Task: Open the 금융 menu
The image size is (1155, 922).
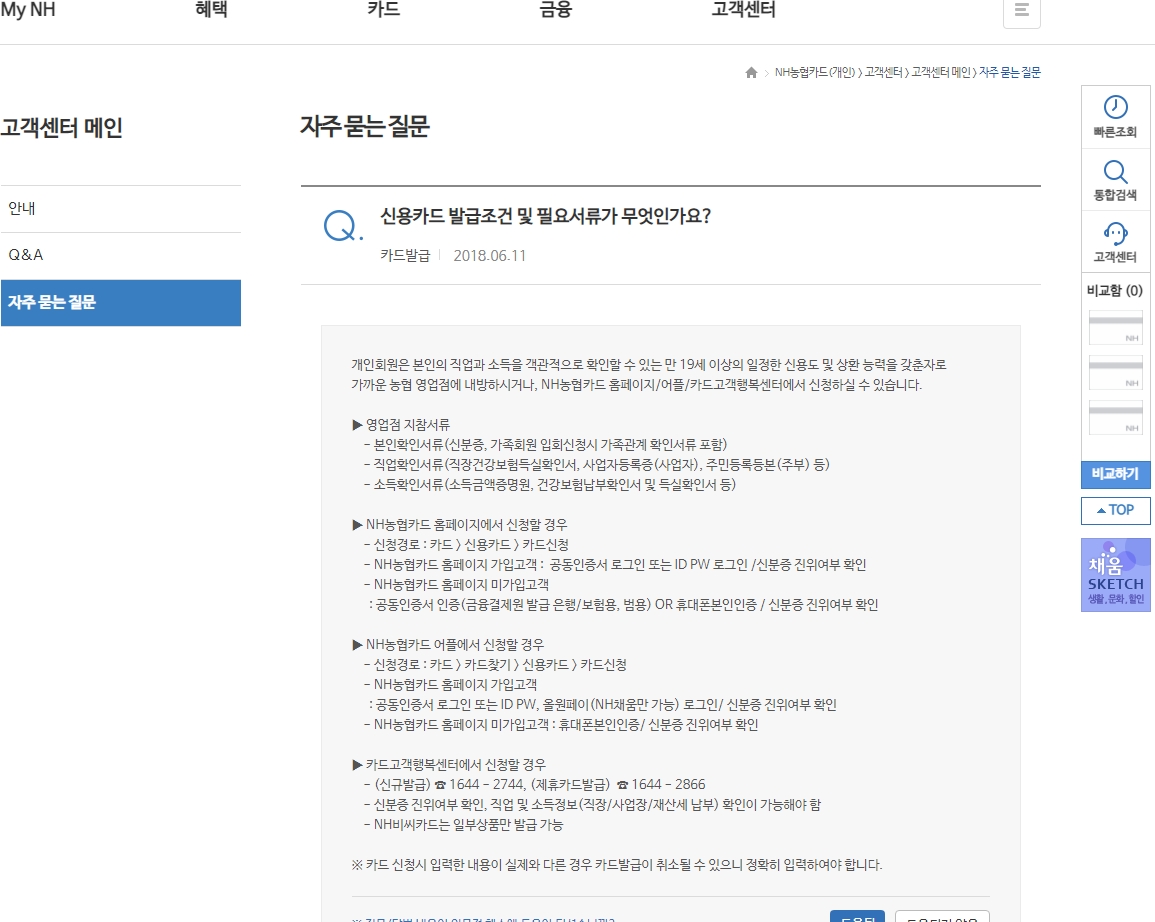Action: 555,10
